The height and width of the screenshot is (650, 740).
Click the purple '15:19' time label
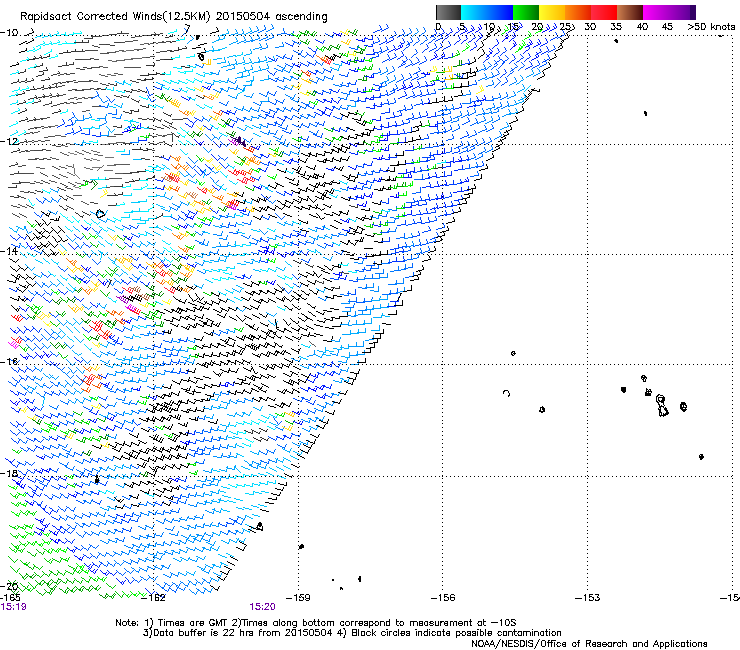14,607
